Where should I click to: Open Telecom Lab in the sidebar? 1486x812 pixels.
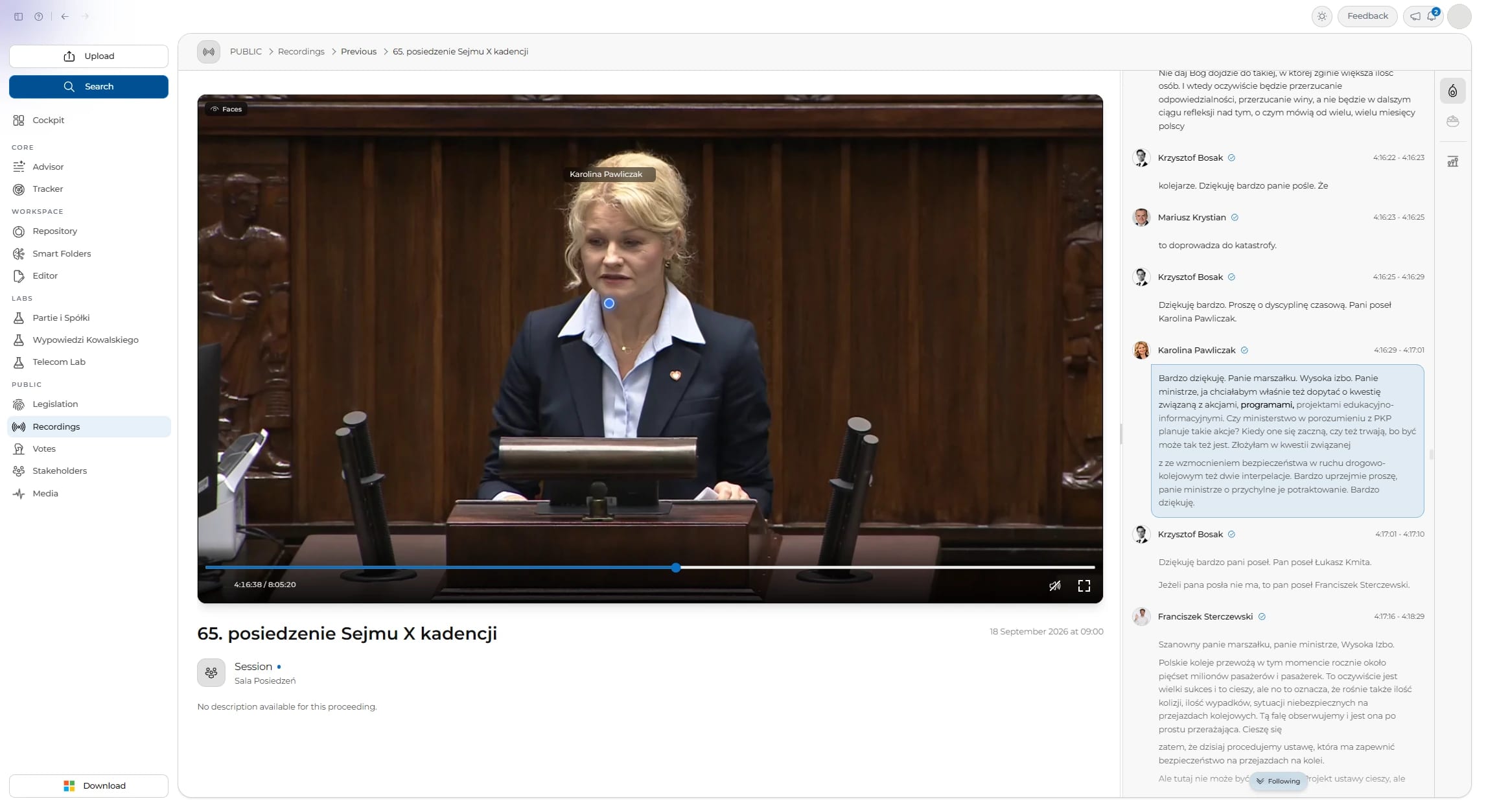click(x=89, y=362)
